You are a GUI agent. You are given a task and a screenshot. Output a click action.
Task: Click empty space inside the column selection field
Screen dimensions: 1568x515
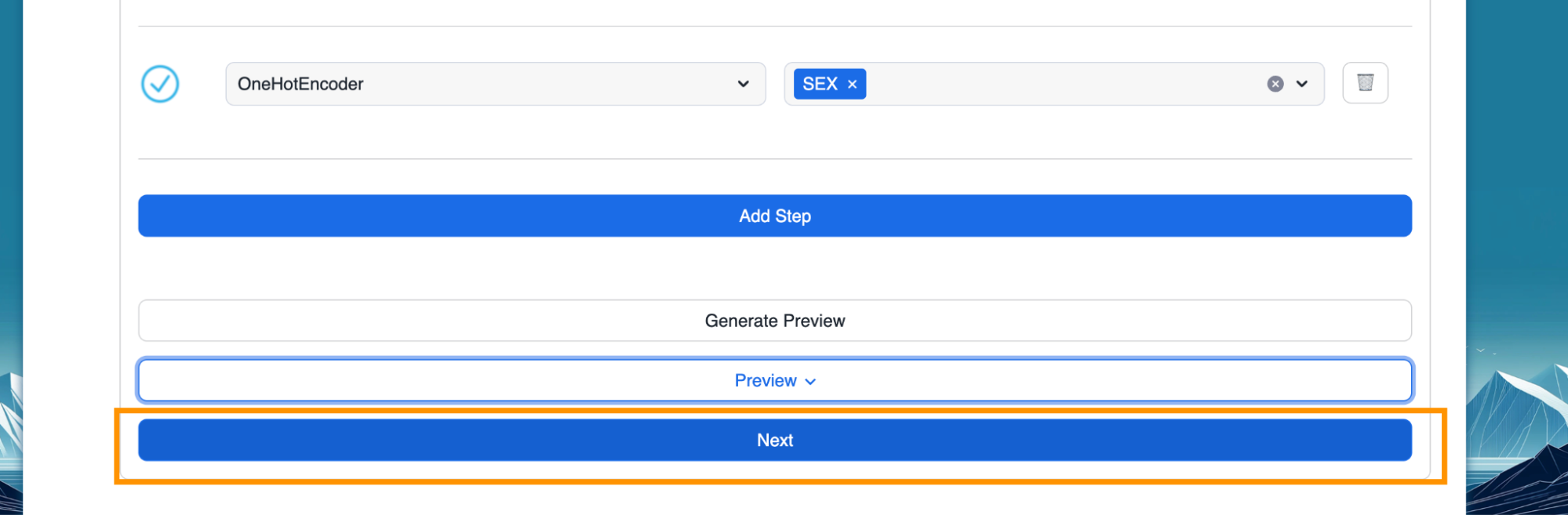coord(1059,84)
